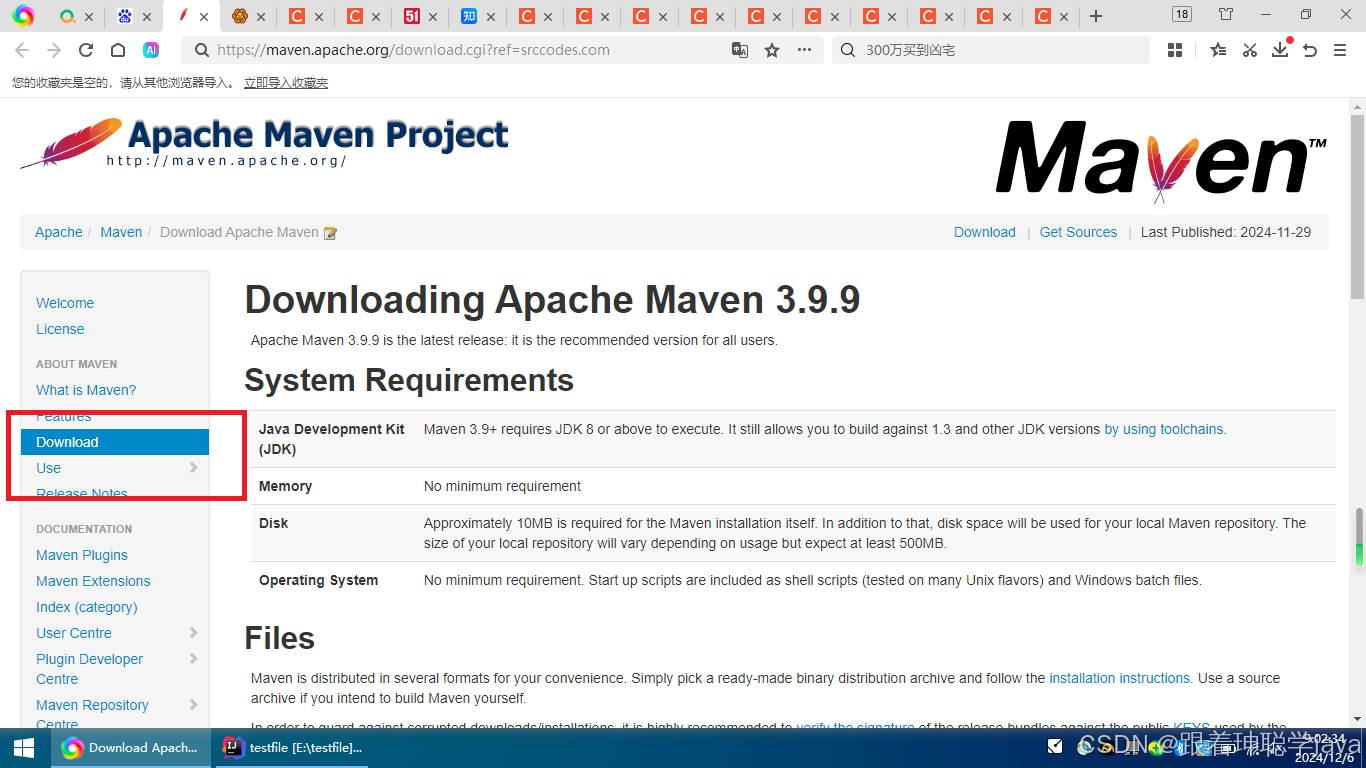Click the Download link in top right bar

[985, 232]
